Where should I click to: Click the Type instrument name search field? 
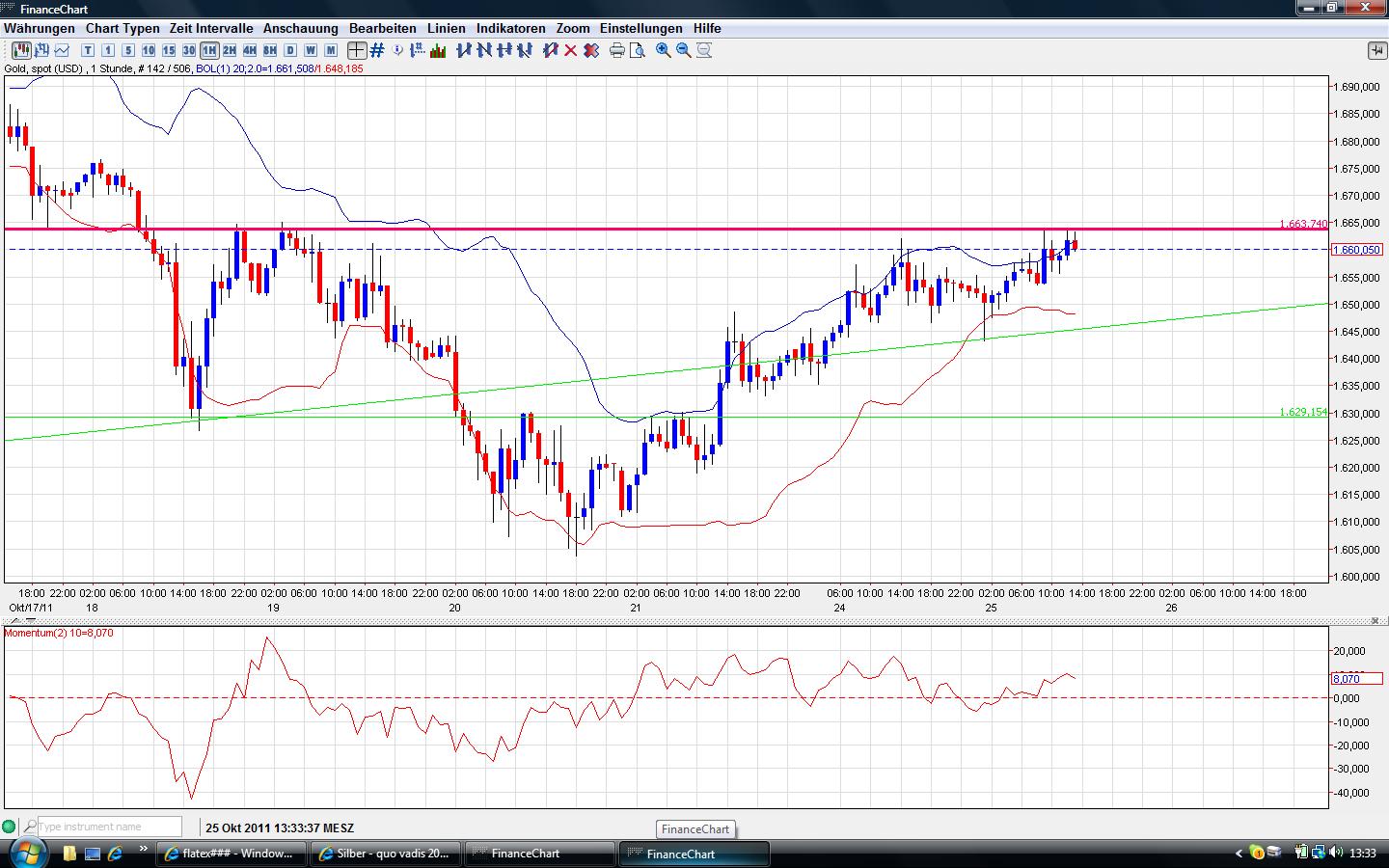pos(108,827)
